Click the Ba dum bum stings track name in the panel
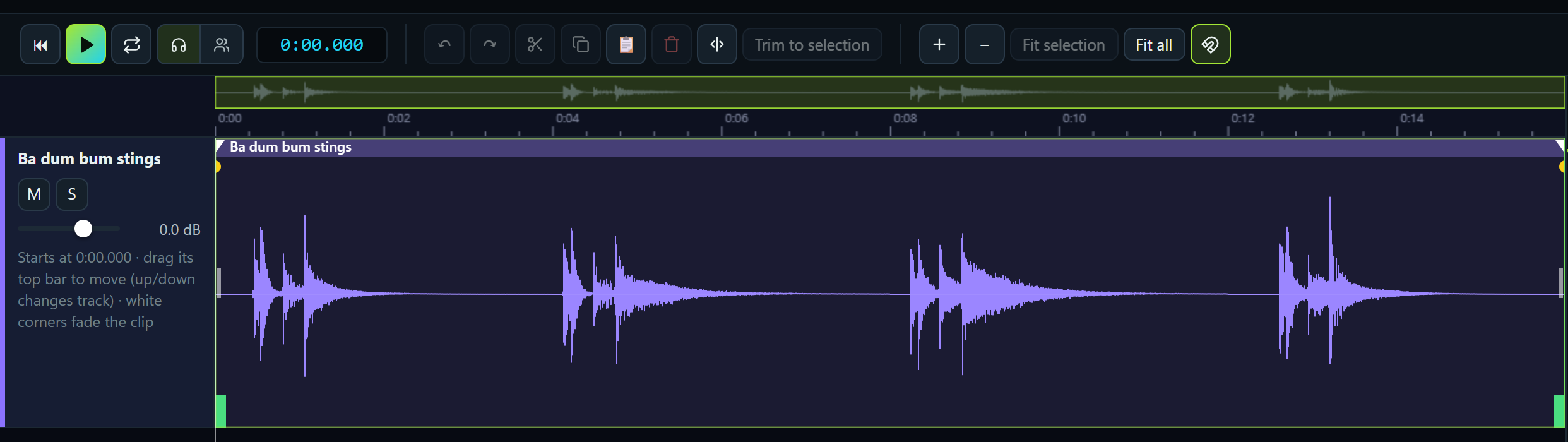The width and height of the screenshot is (1568, 442). click(90, 158)
